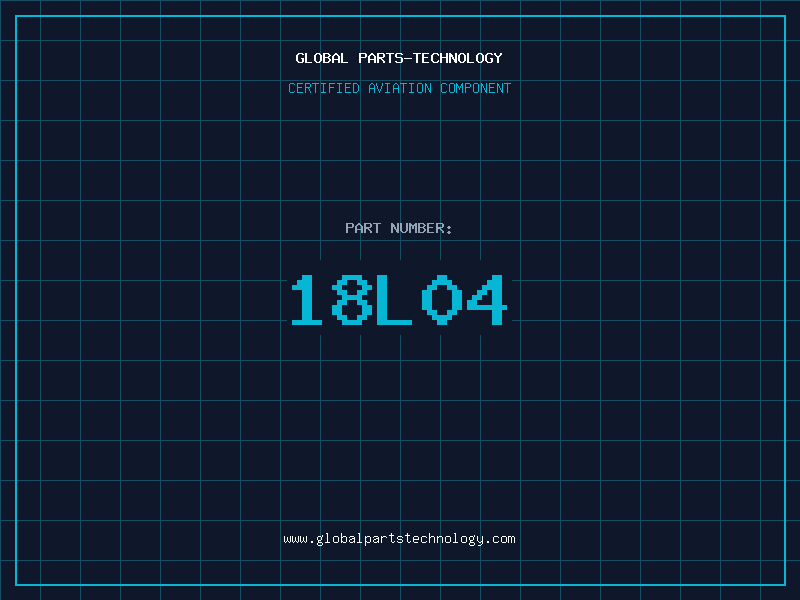Click the digit 1 in the part number

pos(307,300)
